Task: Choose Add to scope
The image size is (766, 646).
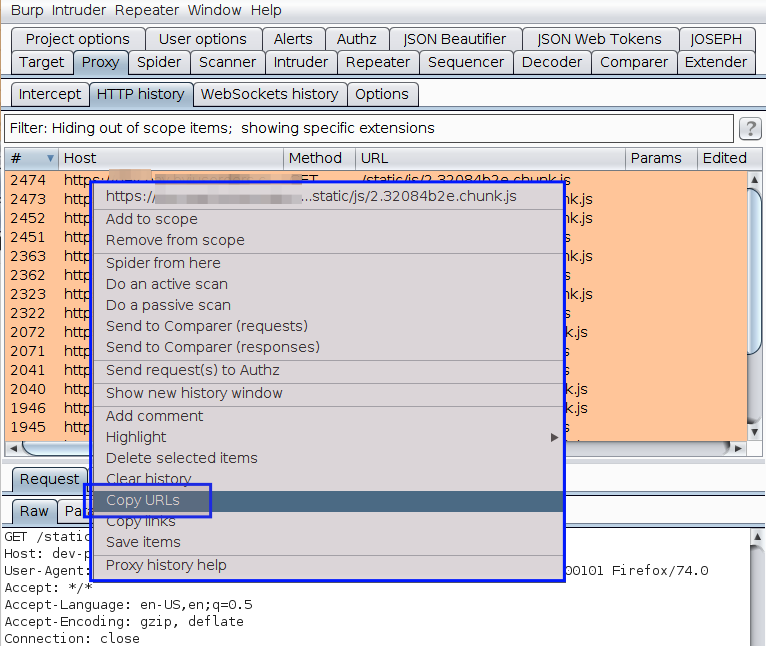Action: (x=328, y=219)
